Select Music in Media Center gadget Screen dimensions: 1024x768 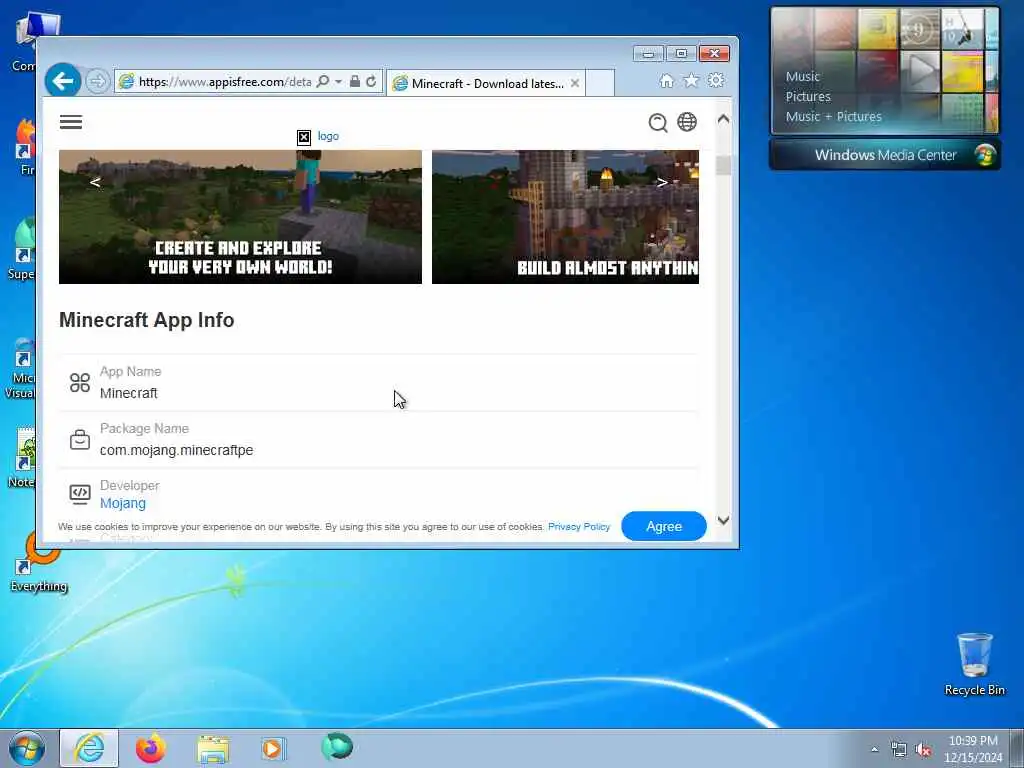coord(803,76)
